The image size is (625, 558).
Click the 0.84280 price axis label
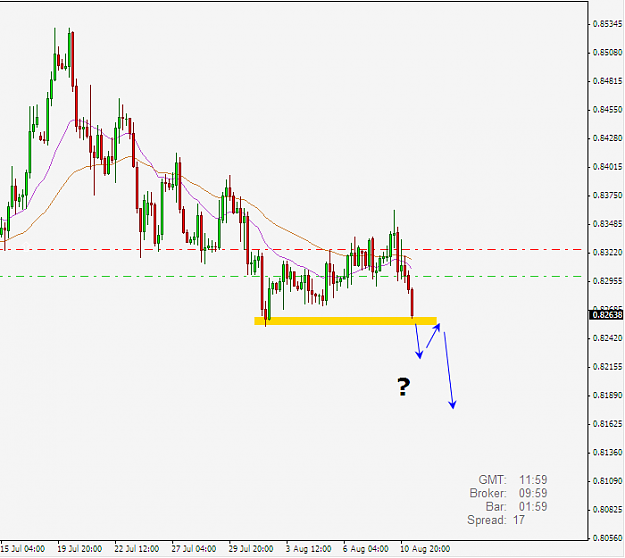point(607,138)
